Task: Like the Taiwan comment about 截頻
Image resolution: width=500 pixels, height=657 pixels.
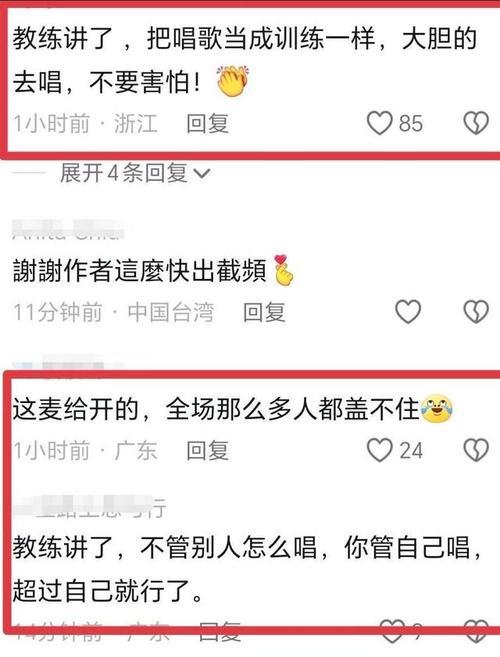Action: [408, 312]
